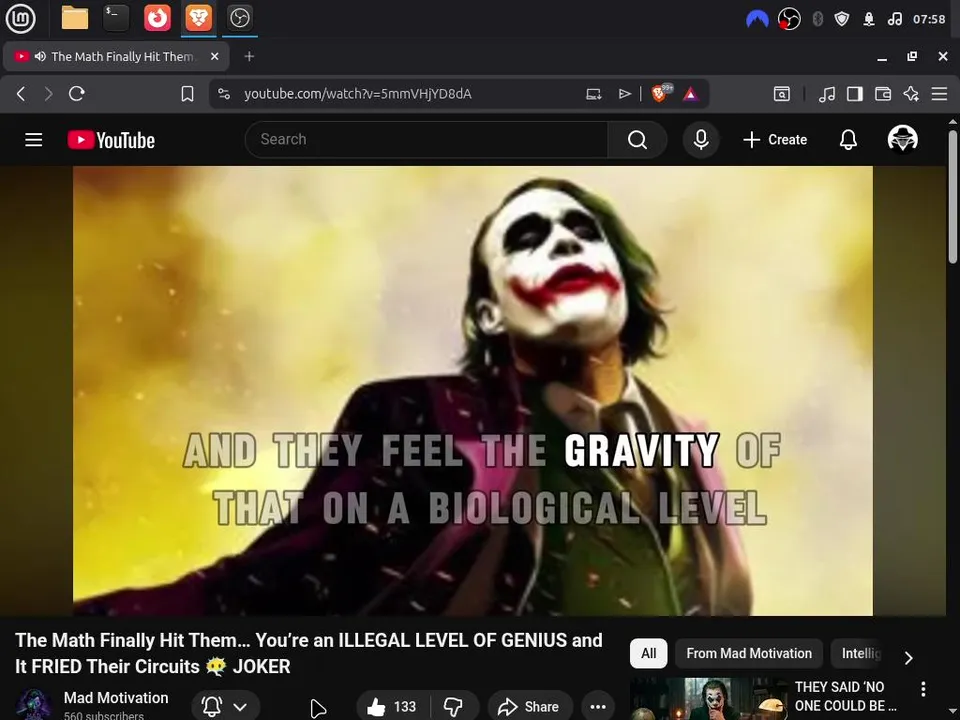The height and width of the screenshot is (720, 960).
Task: Cast or install via address bar screen icon
Action: point(593,94)
